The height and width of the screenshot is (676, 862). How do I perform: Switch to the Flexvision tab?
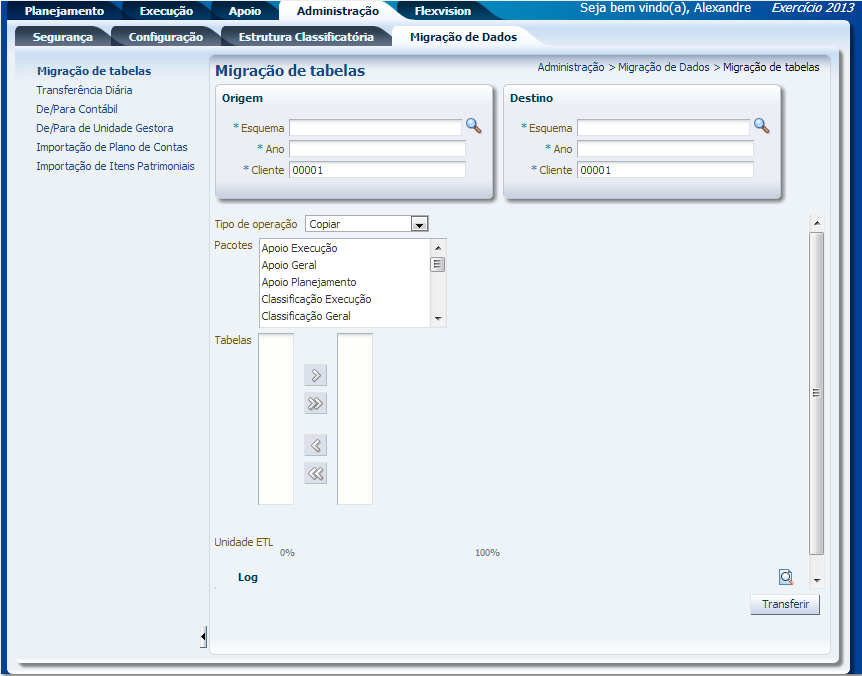(x=442, y=11)
